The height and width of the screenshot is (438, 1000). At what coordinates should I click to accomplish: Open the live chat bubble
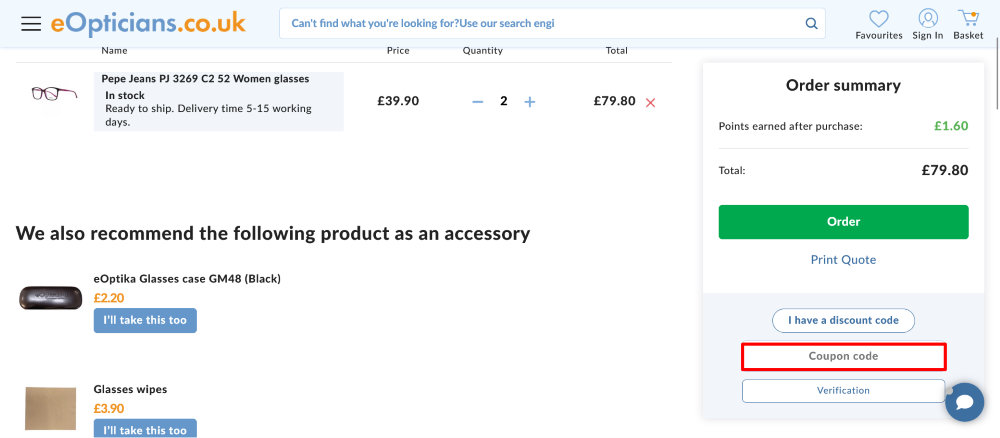[x=964, y=402]
